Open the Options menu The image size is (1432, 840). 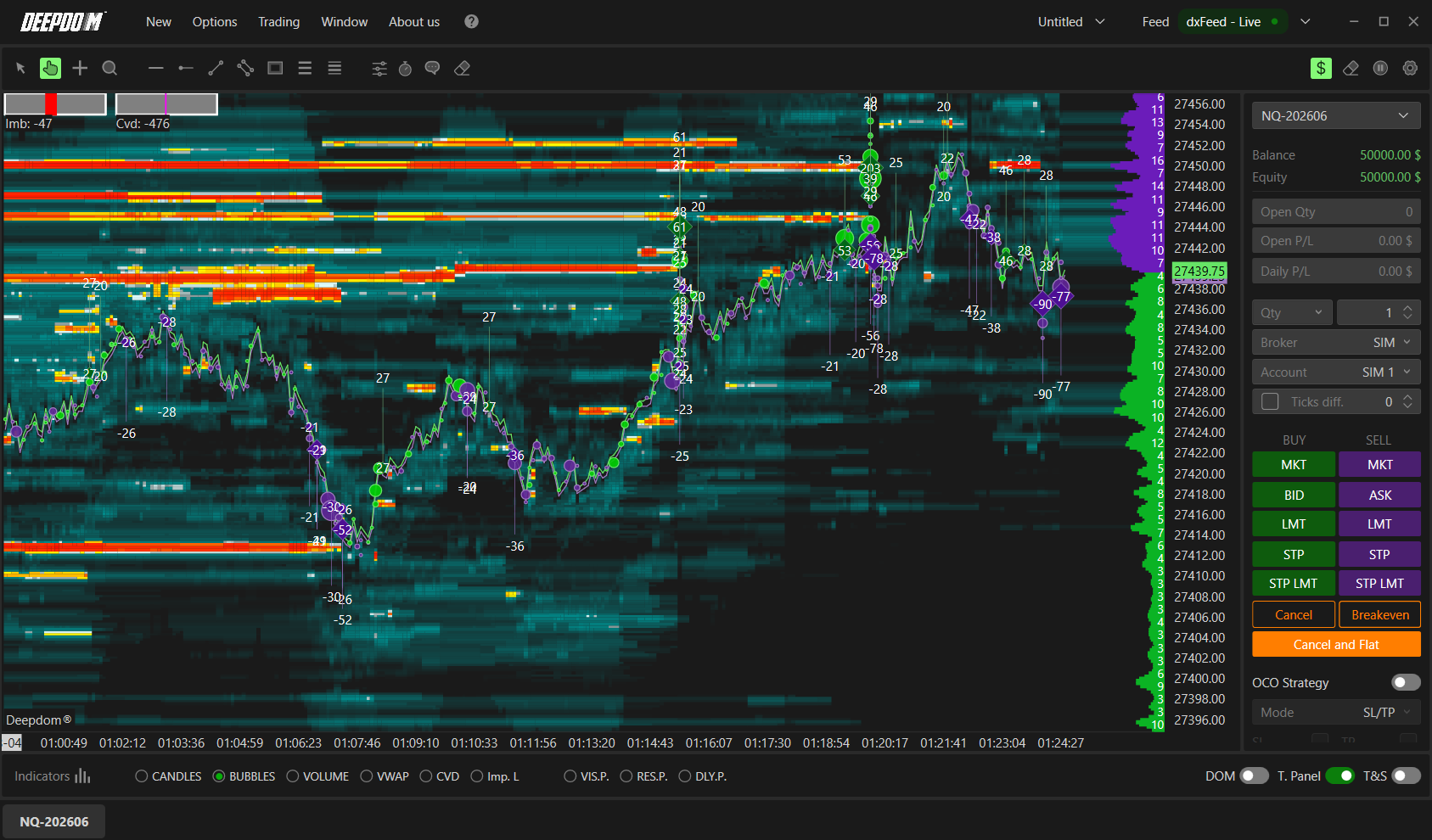pos(215,22)
